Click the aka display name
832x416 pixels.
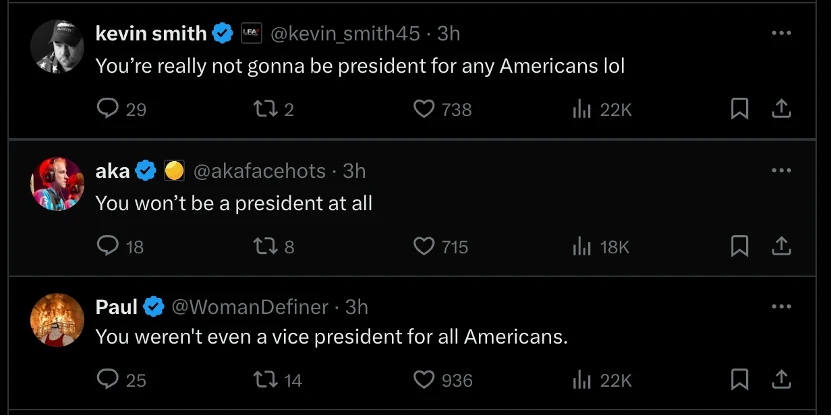pos(112,171)
